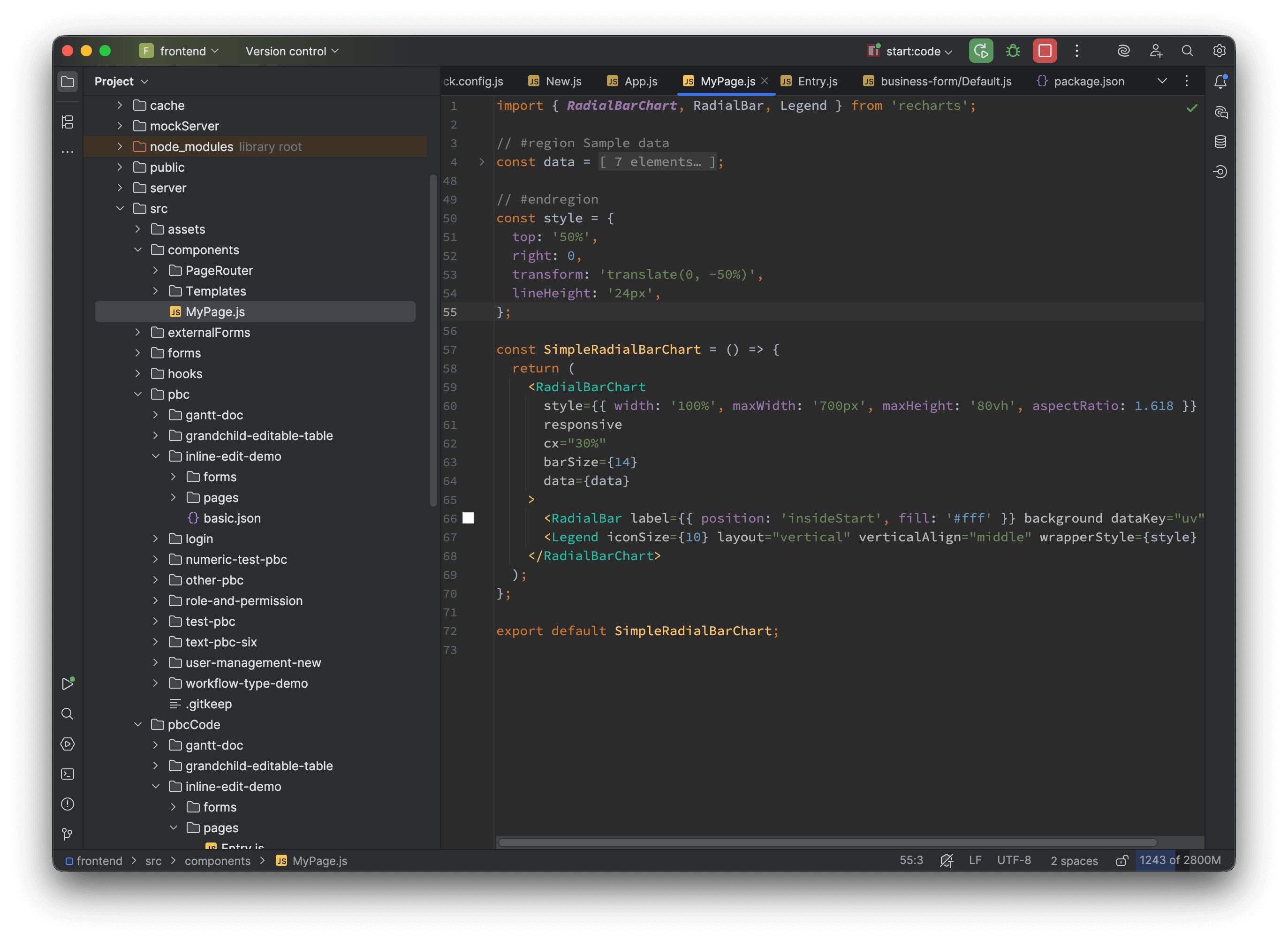Open the Project tool window icon
Screen dimensions: 1288x941
(x=67, y=82)
